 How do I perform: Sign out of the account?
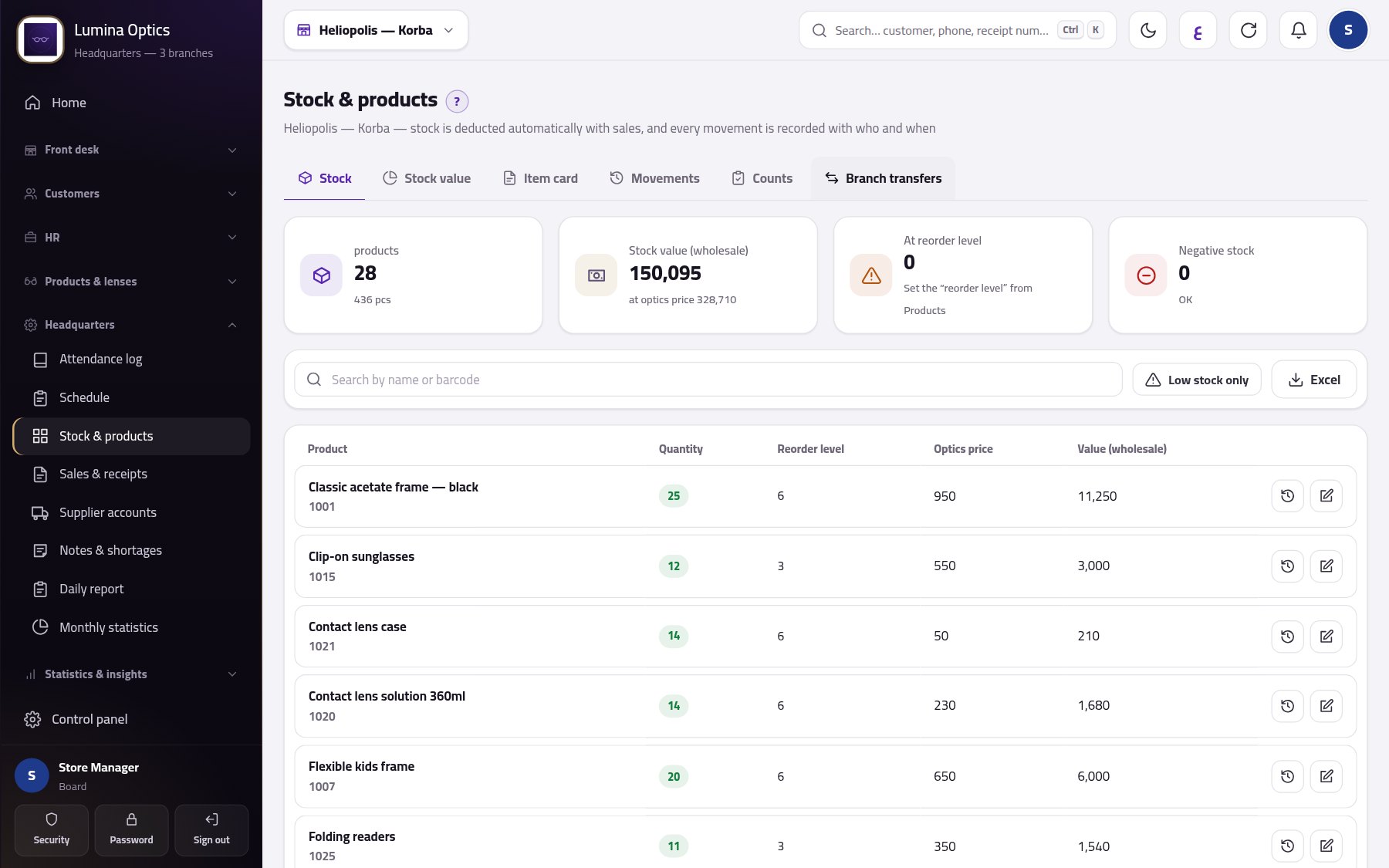pos(211,830)
